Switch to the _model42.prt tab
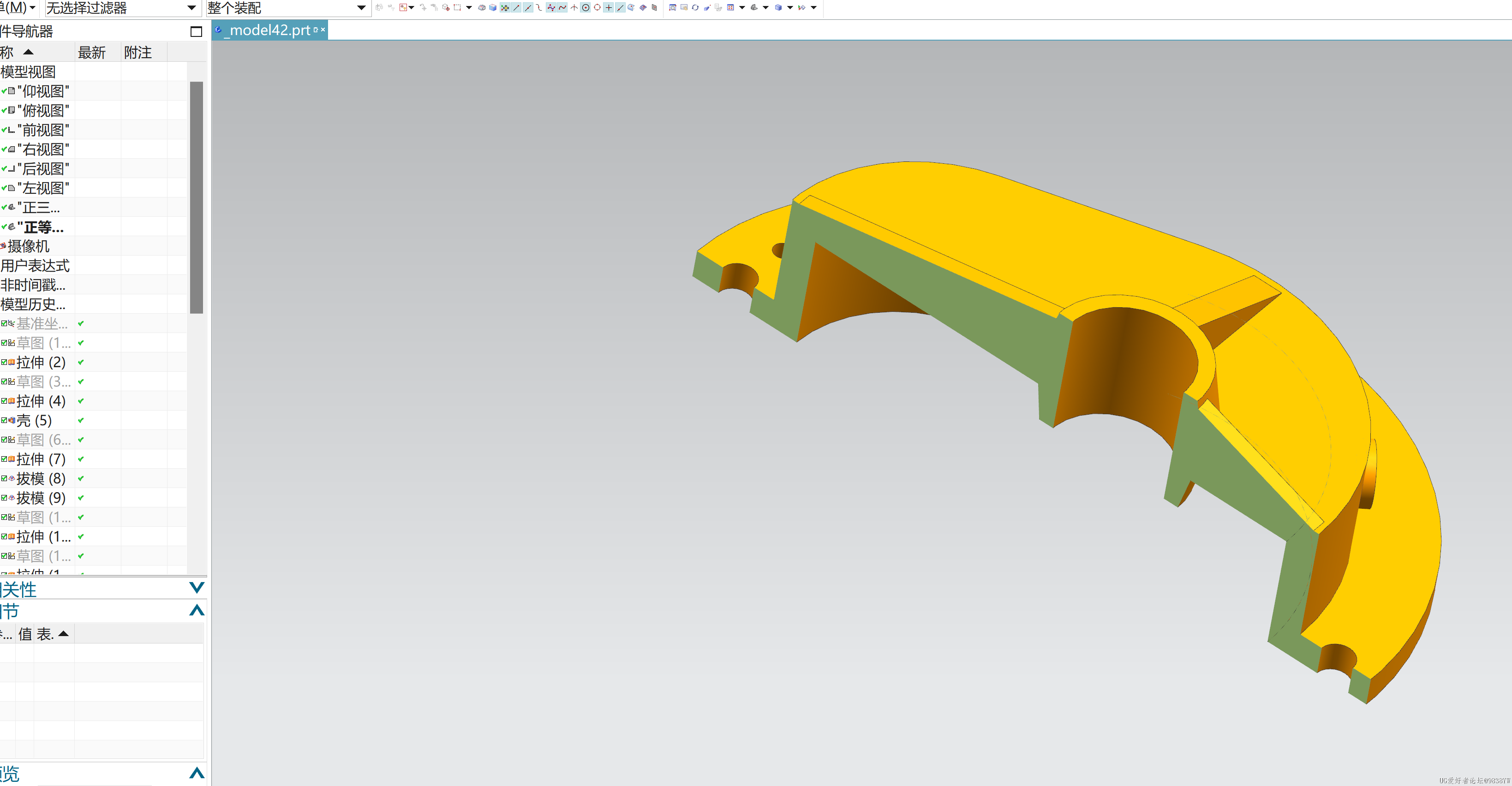This screenshot has width=1512, height=786. click(x=269, y=30)
